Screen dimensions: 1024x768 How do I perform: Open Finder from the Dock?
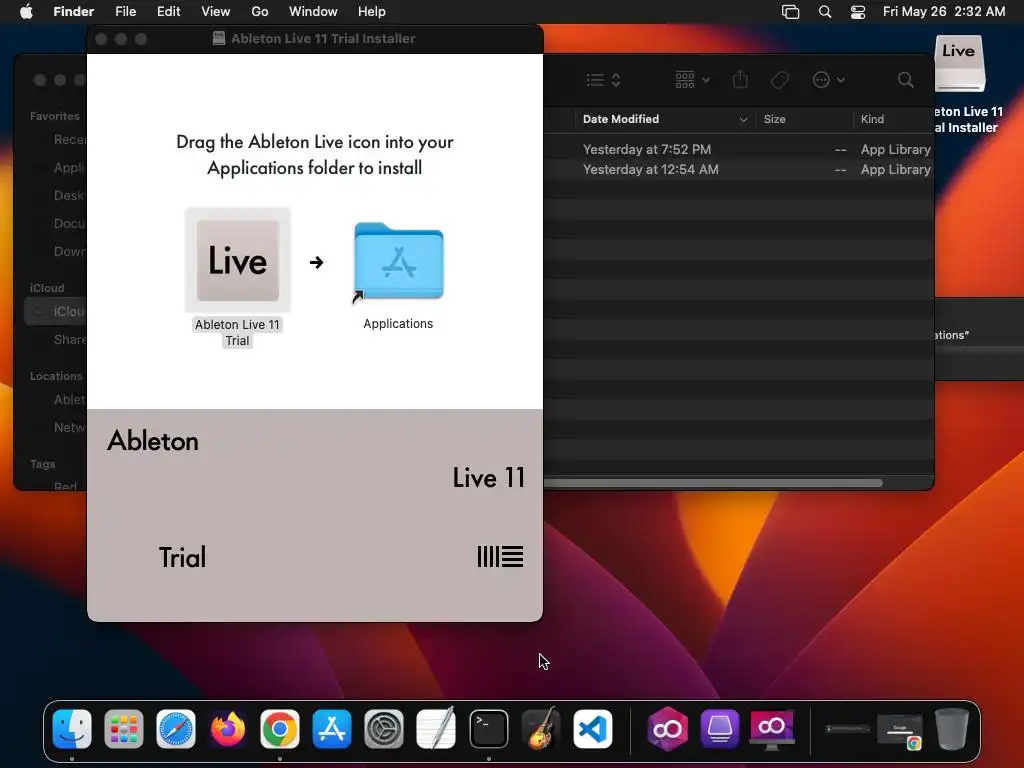coord(72,729)
